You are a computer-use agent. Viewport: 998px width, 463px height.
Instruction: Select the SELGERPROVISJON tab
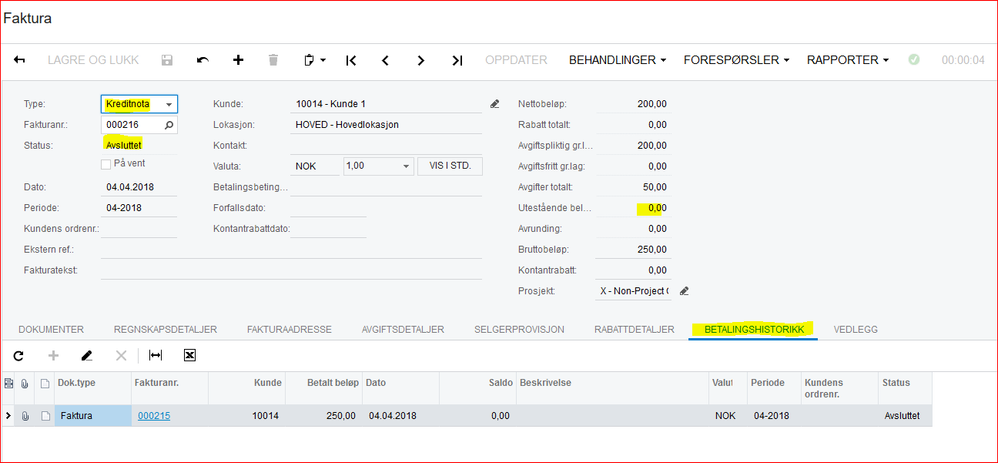[x=519, y=329]
